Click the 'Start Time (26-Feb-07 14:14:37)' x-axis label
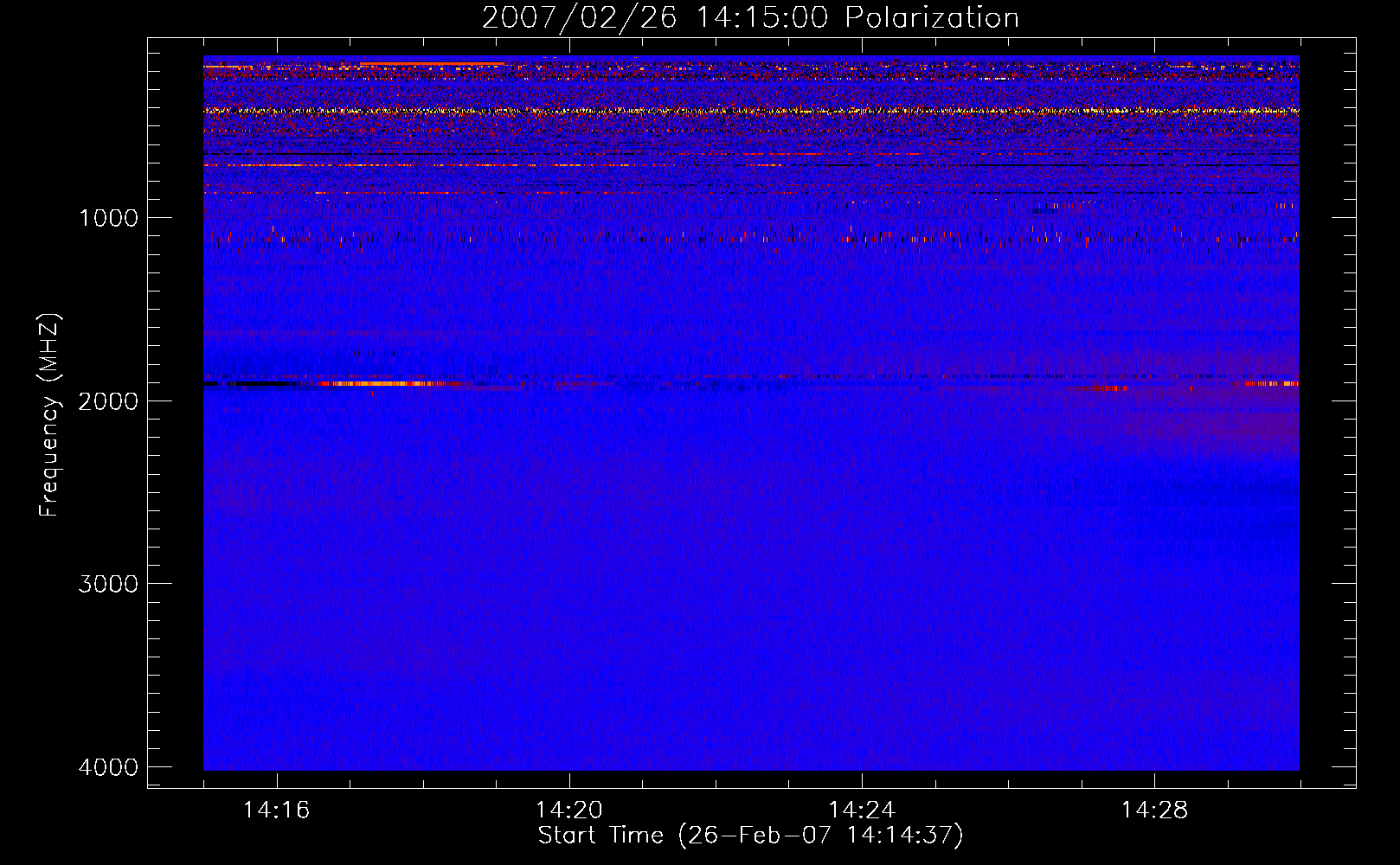Screen dimensions: 1400x865 [750, 836]
